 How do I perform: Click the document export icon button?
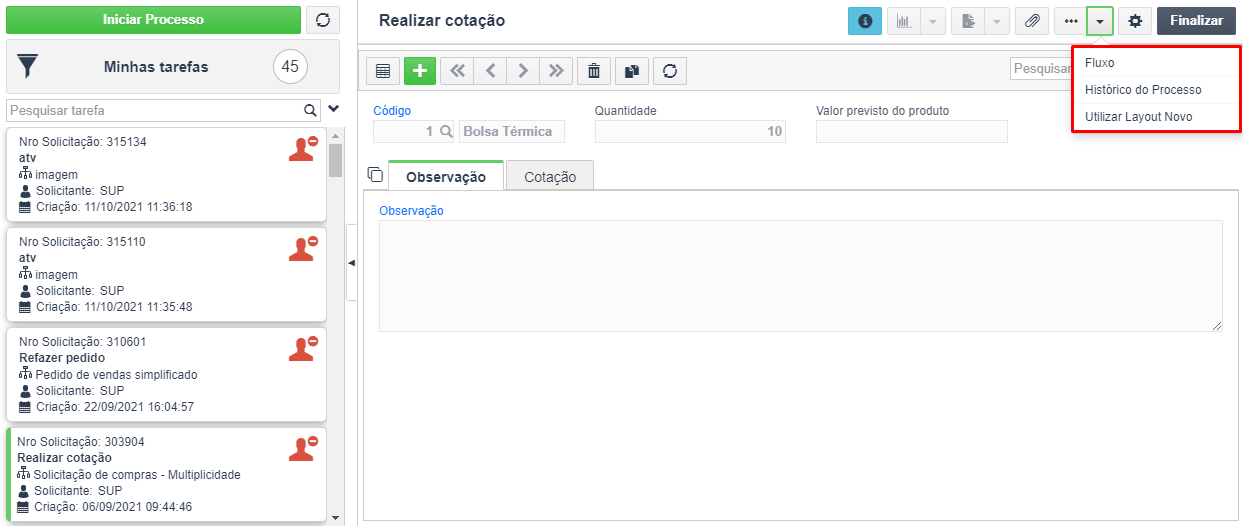coord(967,20)
